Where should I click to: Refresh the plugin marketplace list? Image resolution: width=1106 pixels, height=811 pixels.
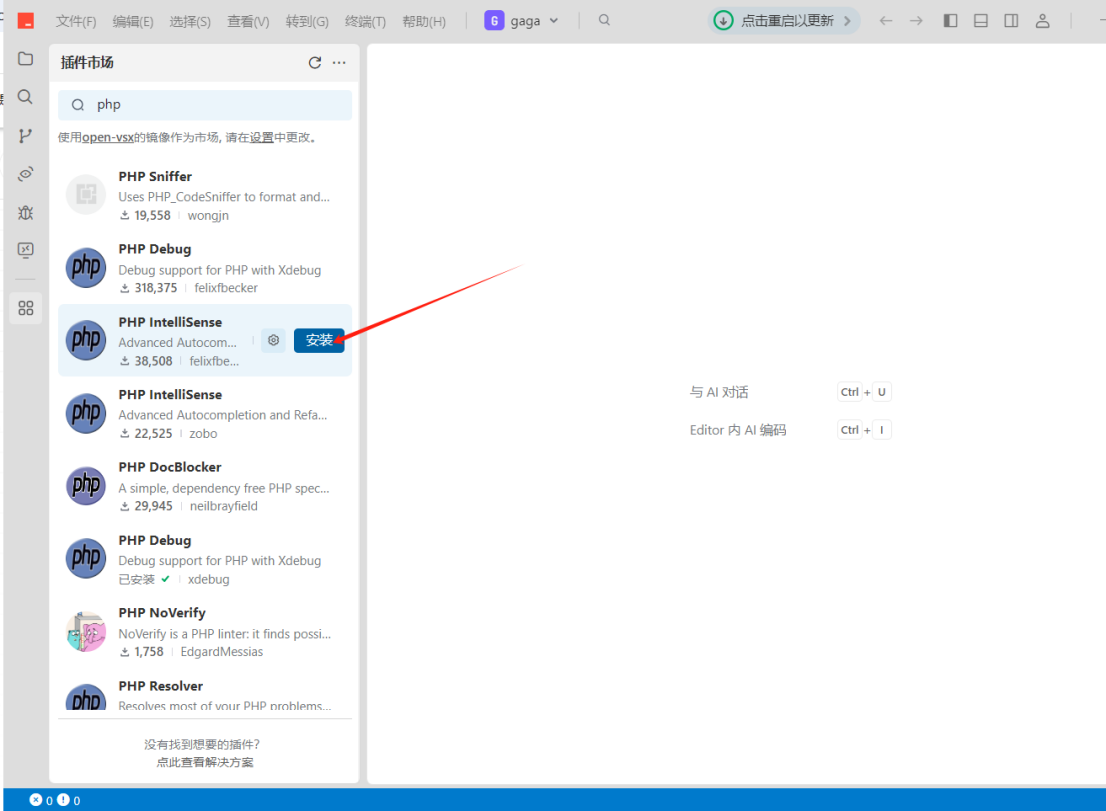(x=315, y=63)
